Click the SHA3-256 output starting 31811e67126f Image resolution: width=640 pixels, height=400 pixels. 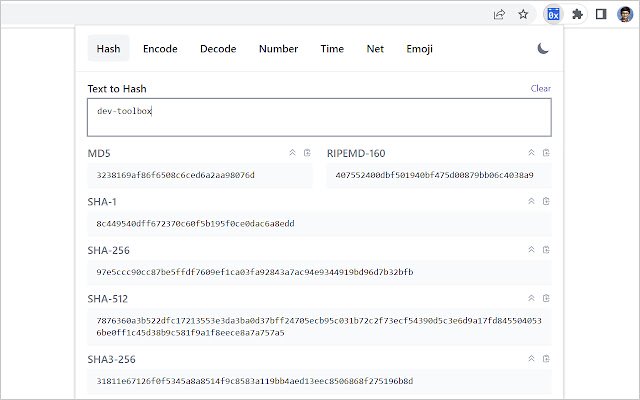click(320, 381)
